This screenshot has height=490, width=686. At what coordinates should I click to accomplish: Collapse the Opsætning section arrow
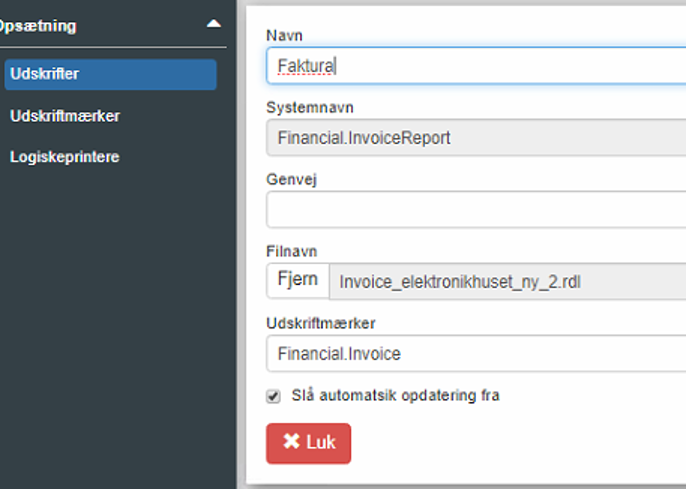(213, 23)
